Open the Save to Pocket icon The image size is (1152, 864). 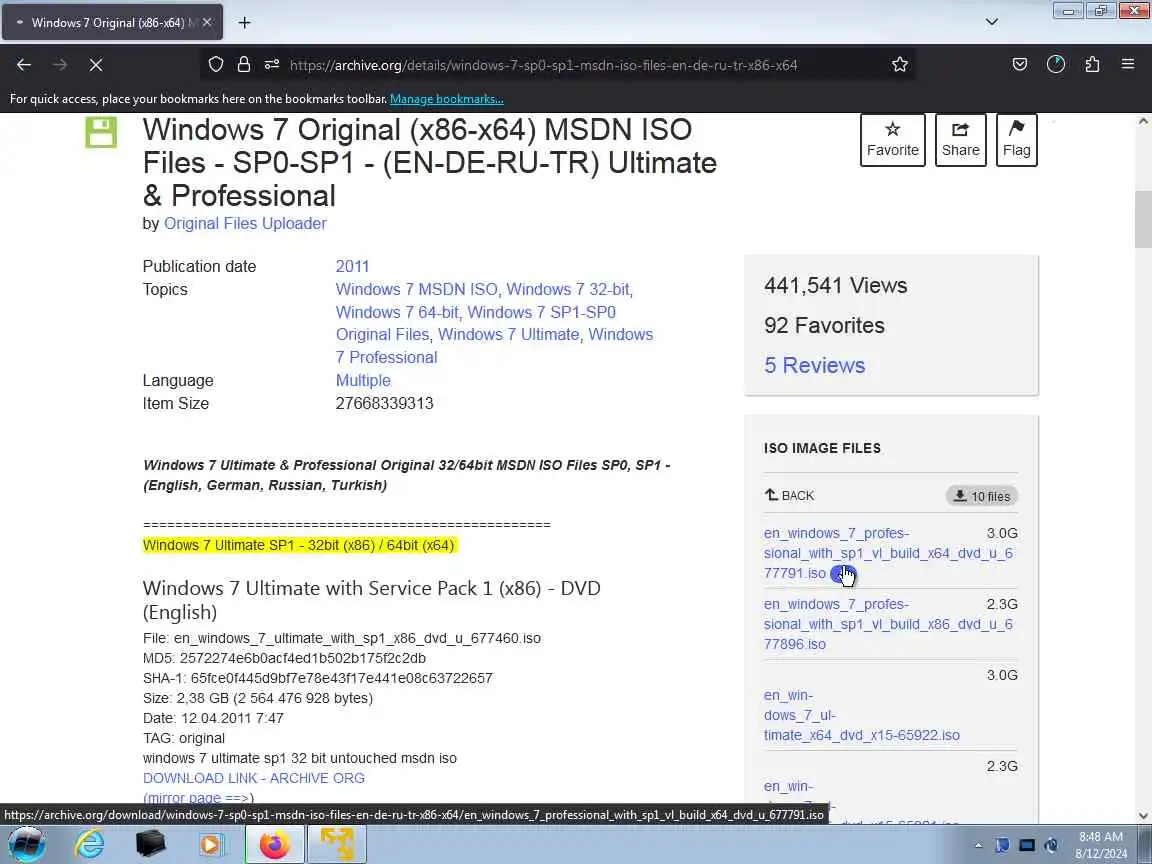[1020, 65]
